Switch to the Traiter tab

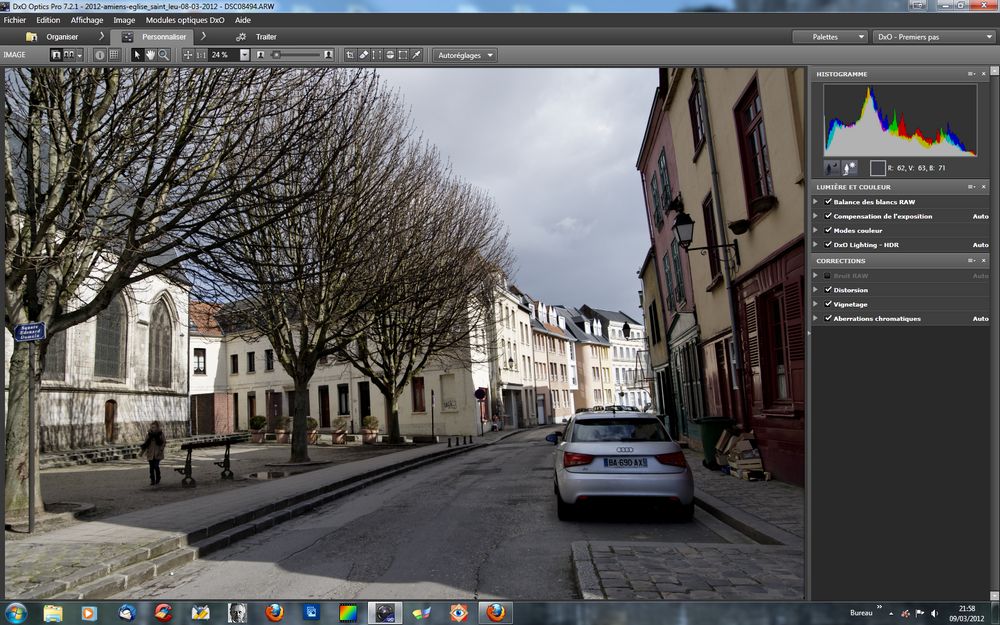[258, 37]
